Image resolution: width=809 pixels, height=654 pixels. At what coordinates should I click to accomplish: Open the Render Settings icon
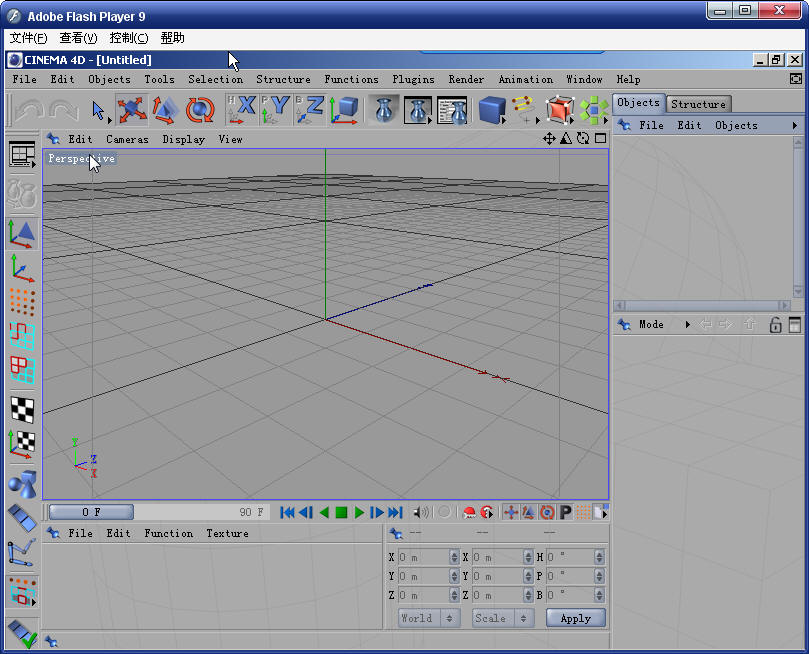(x=452, y=109)
